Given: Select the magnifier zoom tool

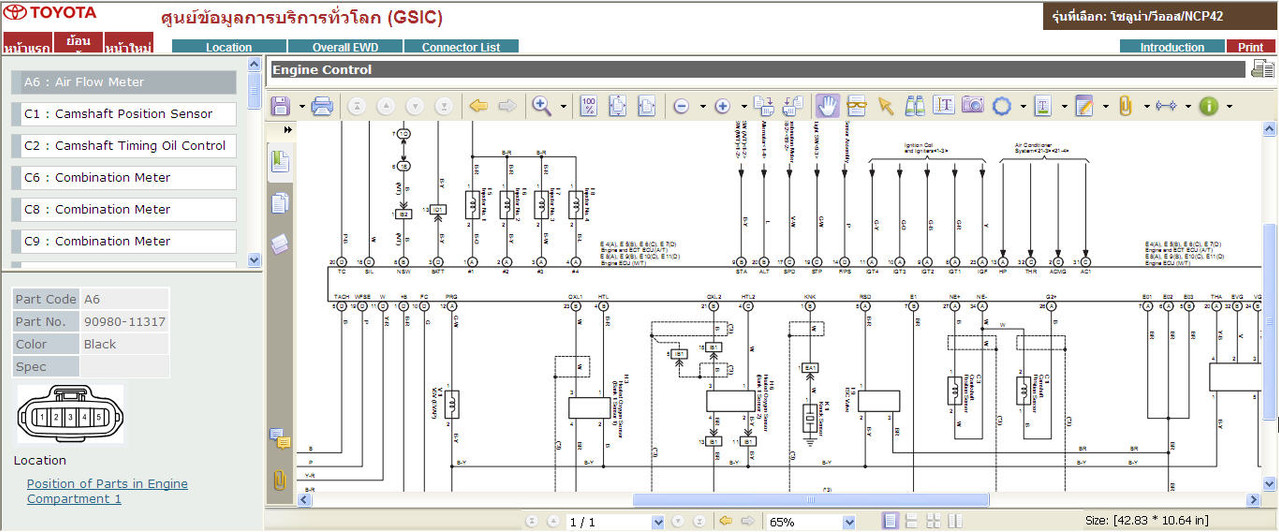Looking at the screenshot, I should point(542,106).
